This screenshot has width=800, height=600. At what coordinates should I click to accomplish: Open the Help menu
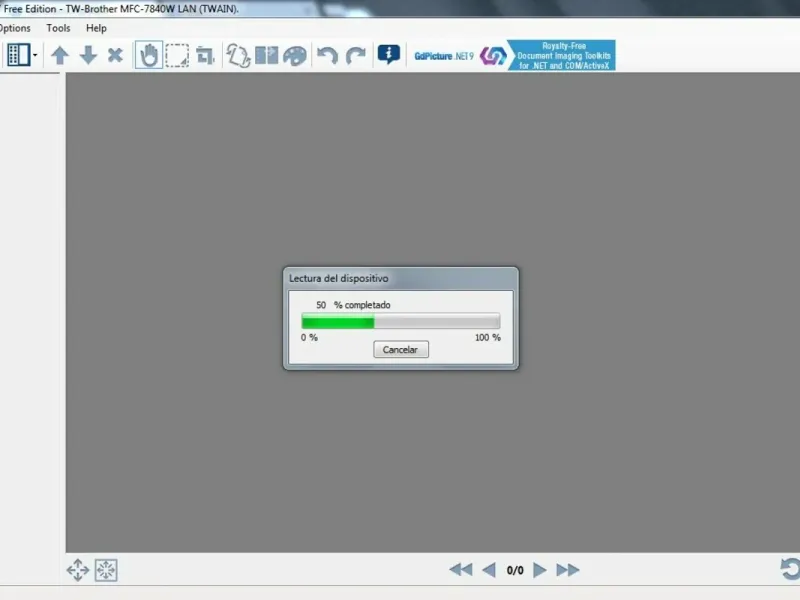tap(96, 28)
